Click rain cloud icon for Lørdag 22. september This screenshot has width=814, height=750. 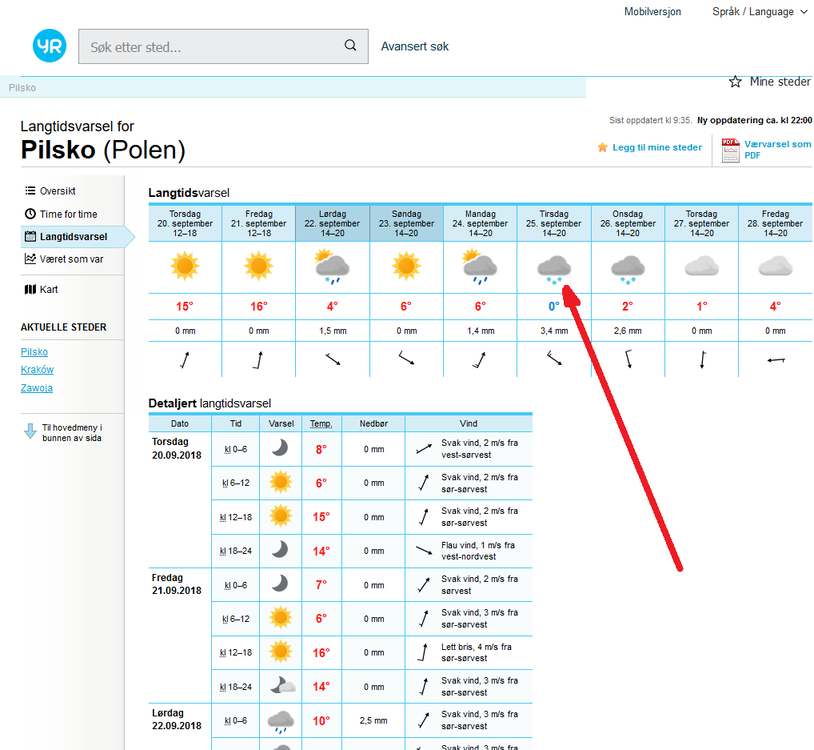pyautogui.click(x=332, y=267)
